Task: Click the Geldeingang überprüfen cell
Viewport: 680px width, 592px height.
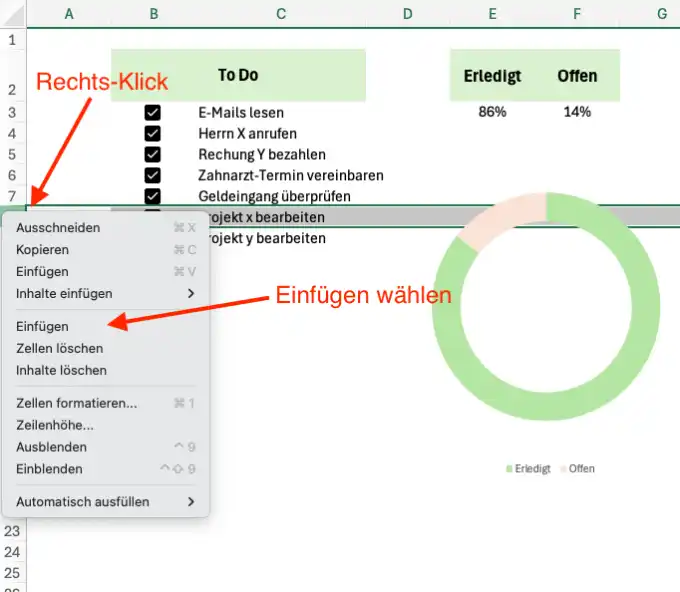Action: [281, 196]
